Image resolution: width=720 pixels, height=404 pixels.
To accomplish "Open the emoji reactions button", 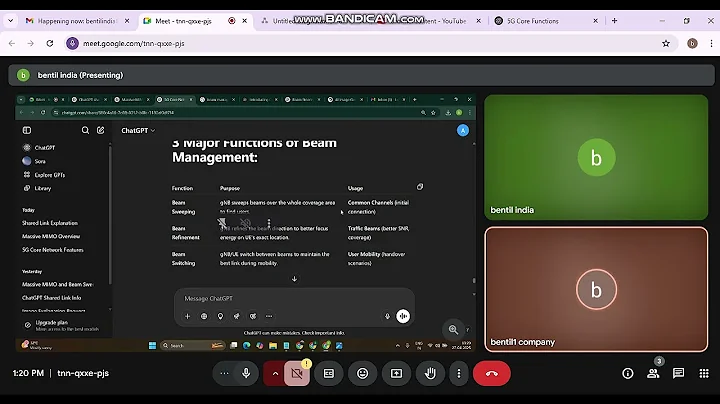I will tap(363, 373).
